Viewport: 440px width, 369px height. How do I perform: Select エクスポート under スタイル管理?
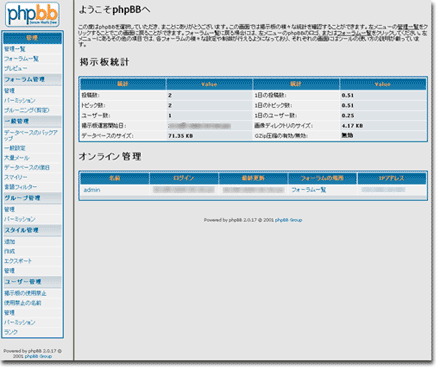[x=18, y=261]
